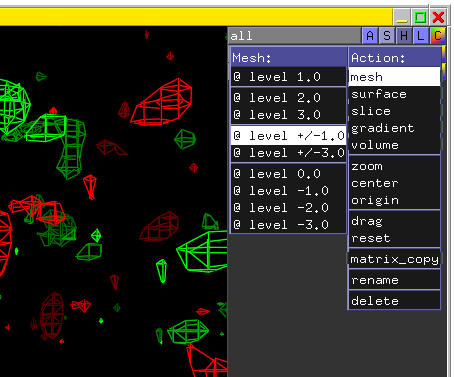Click 'delete' action entry
The width and height of the screenshot is (454, 377).
point(394,301)
